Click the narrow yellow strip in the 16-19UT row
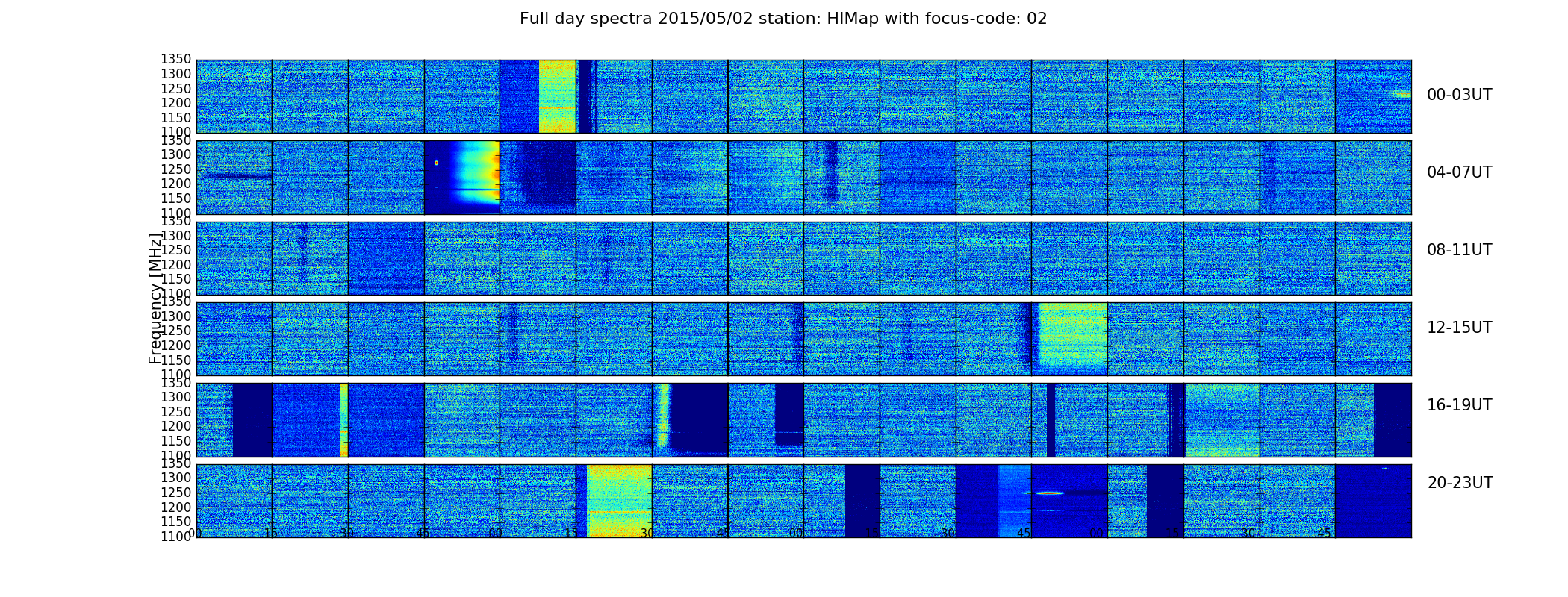This screenshot has width=1568, height=597. (343, 419)
